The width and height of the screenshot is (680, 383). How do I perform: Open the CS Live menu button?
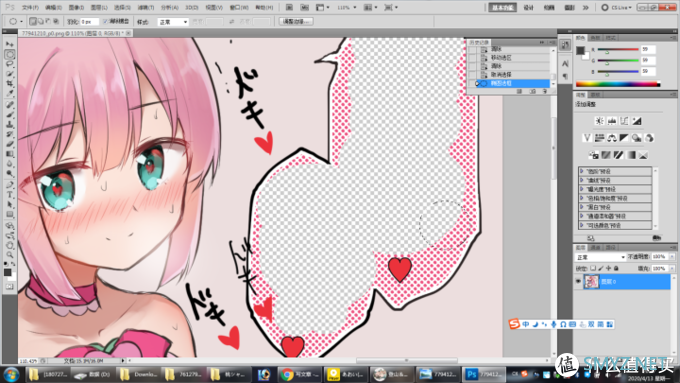(x=617, y=7)
